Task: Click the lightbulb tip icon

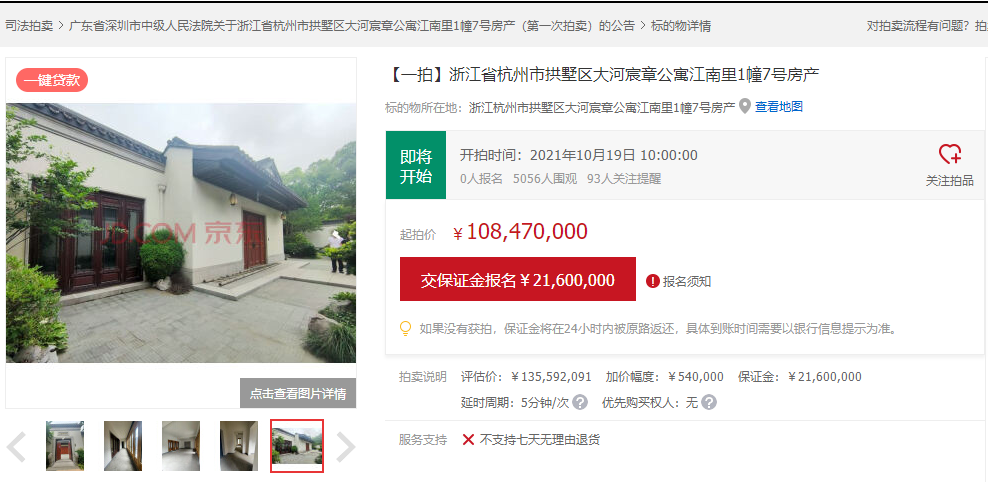Action: 406,328
